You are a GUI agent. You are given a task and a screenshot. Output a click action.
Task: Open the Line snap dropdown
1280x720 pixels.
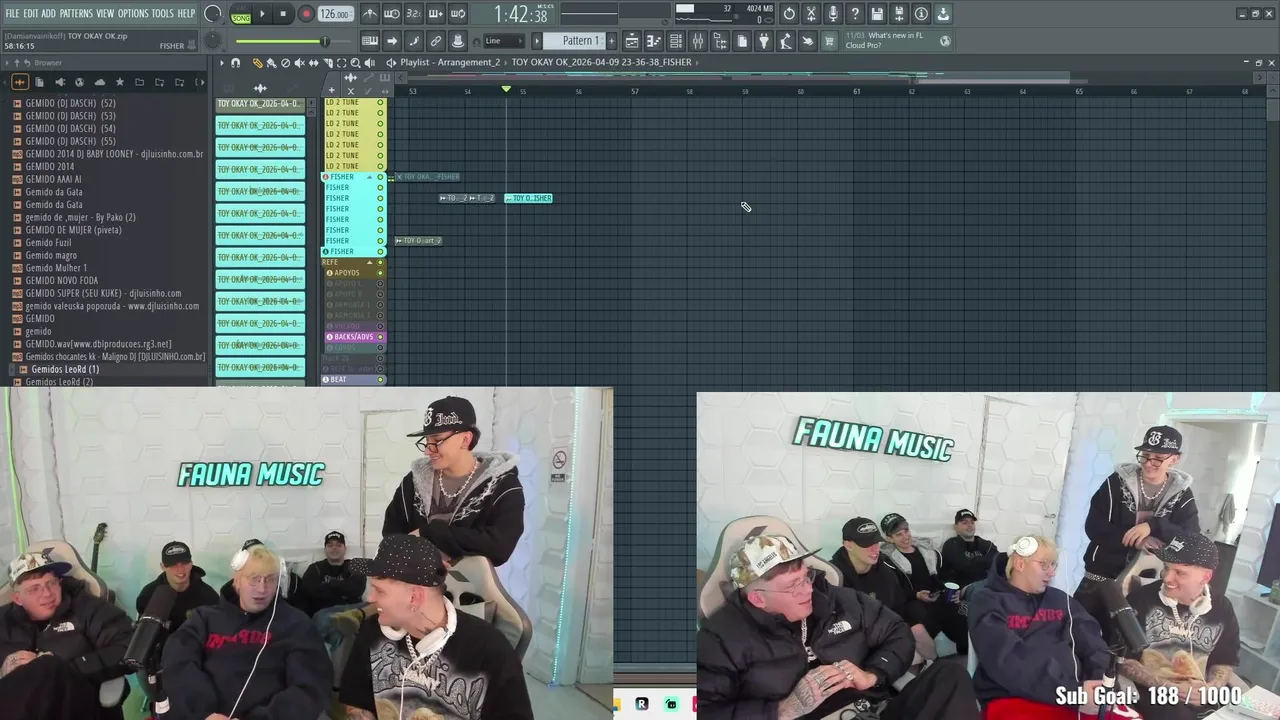(x=504, y=41)
